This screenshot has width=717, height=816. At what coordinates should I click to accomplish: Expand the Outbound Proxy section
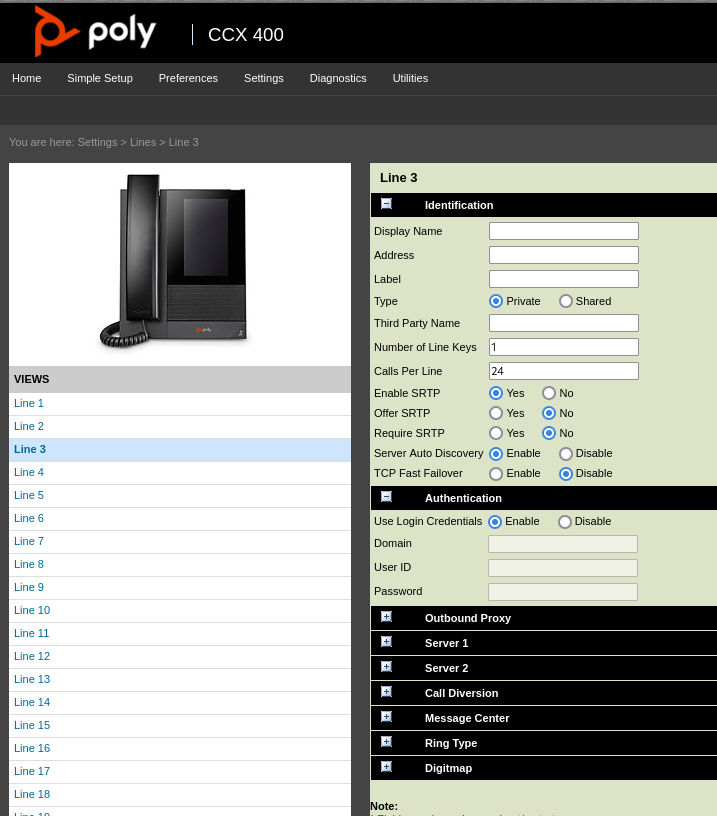[x=386, y=617]
